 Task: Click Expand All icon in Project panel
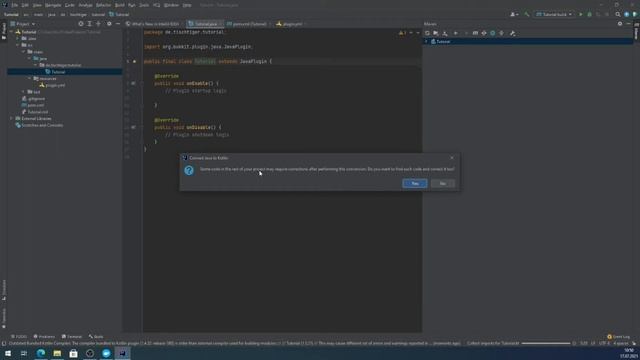(89, 24)
